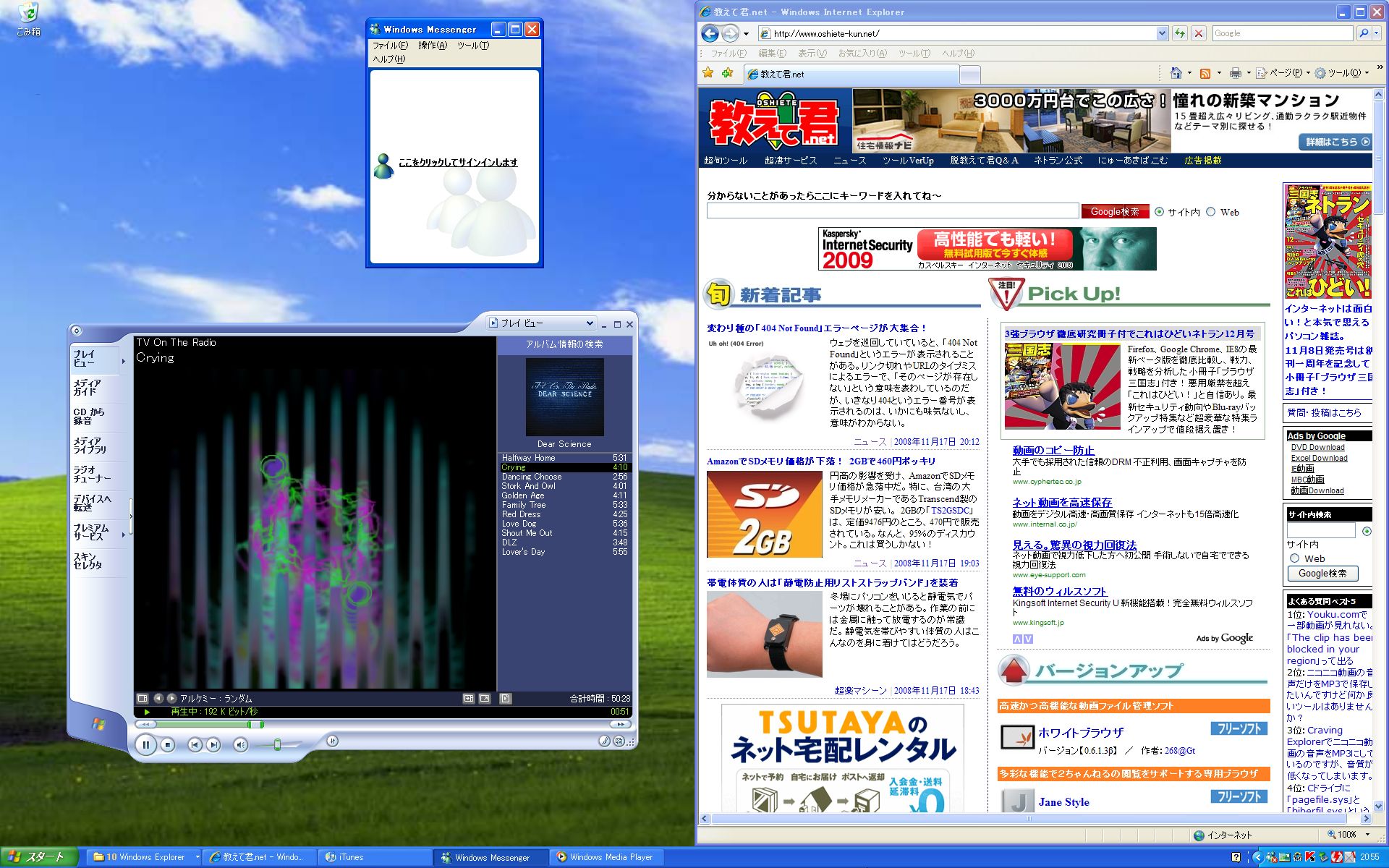Click アルバム情報の検索 in Media Player
Screen dimensions: 1389x868
coord(564,344)
